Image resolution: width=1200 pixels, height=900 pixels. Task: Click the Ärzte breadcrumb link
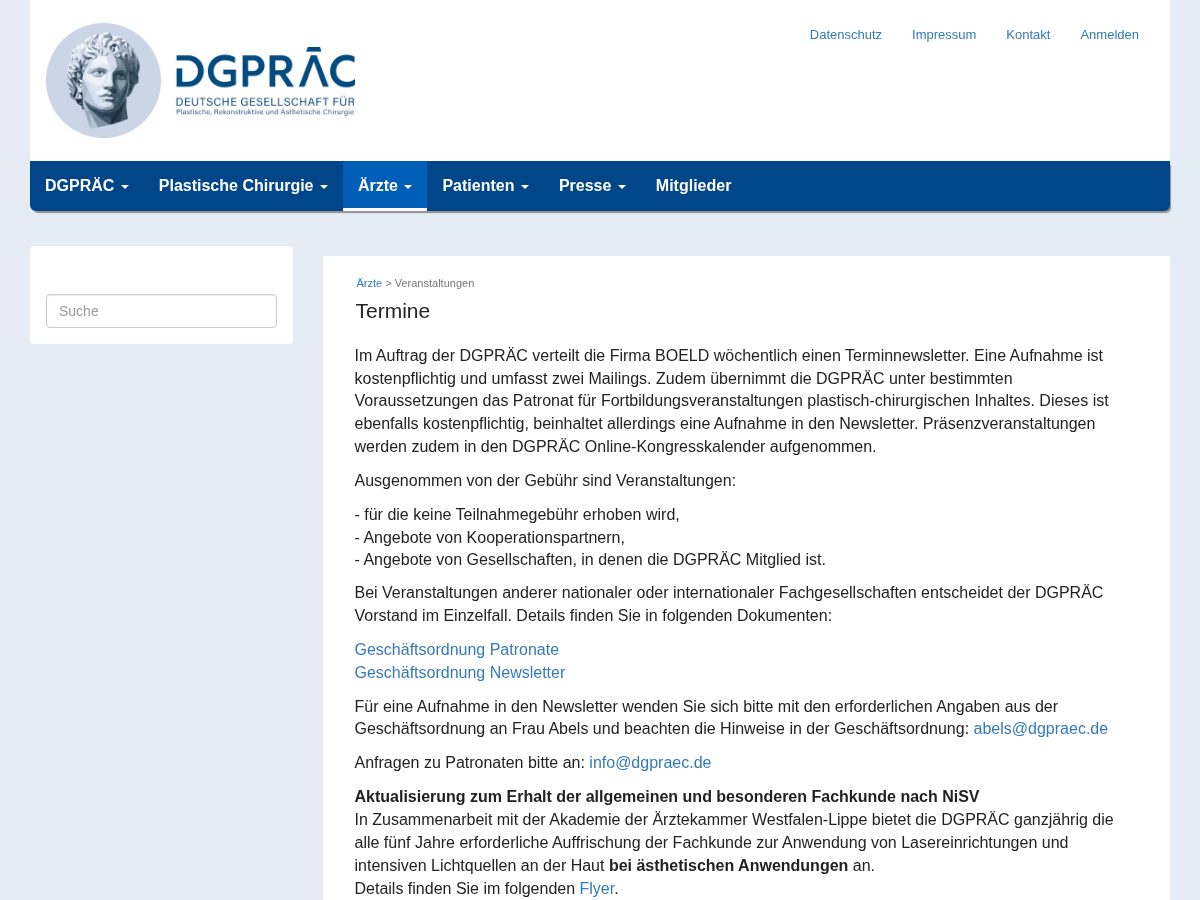tap(369, 283)
